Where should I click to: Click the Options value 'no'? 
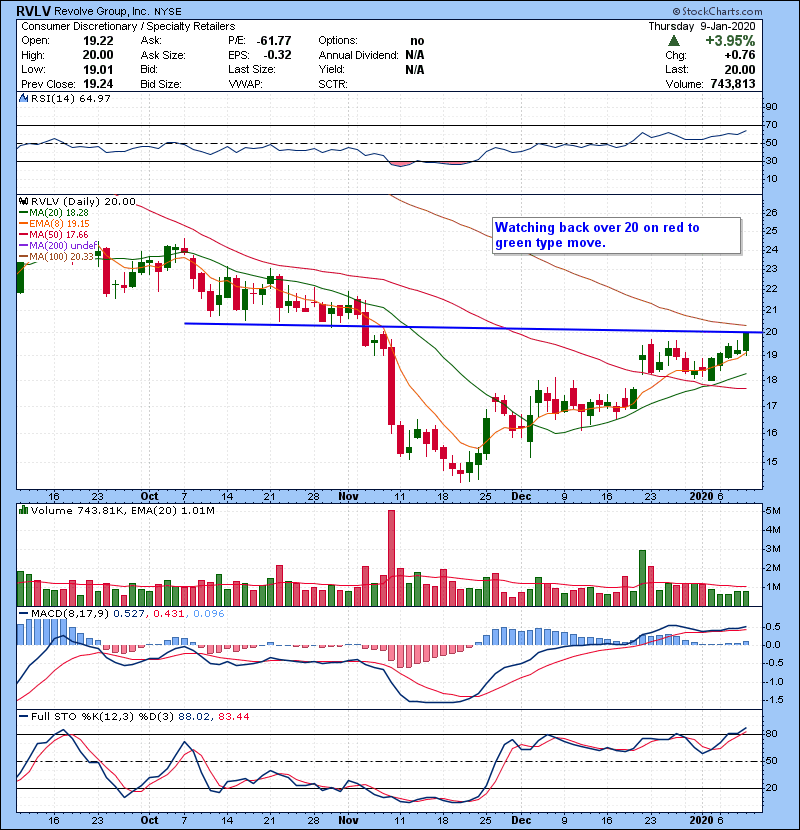tap(417, 41)
